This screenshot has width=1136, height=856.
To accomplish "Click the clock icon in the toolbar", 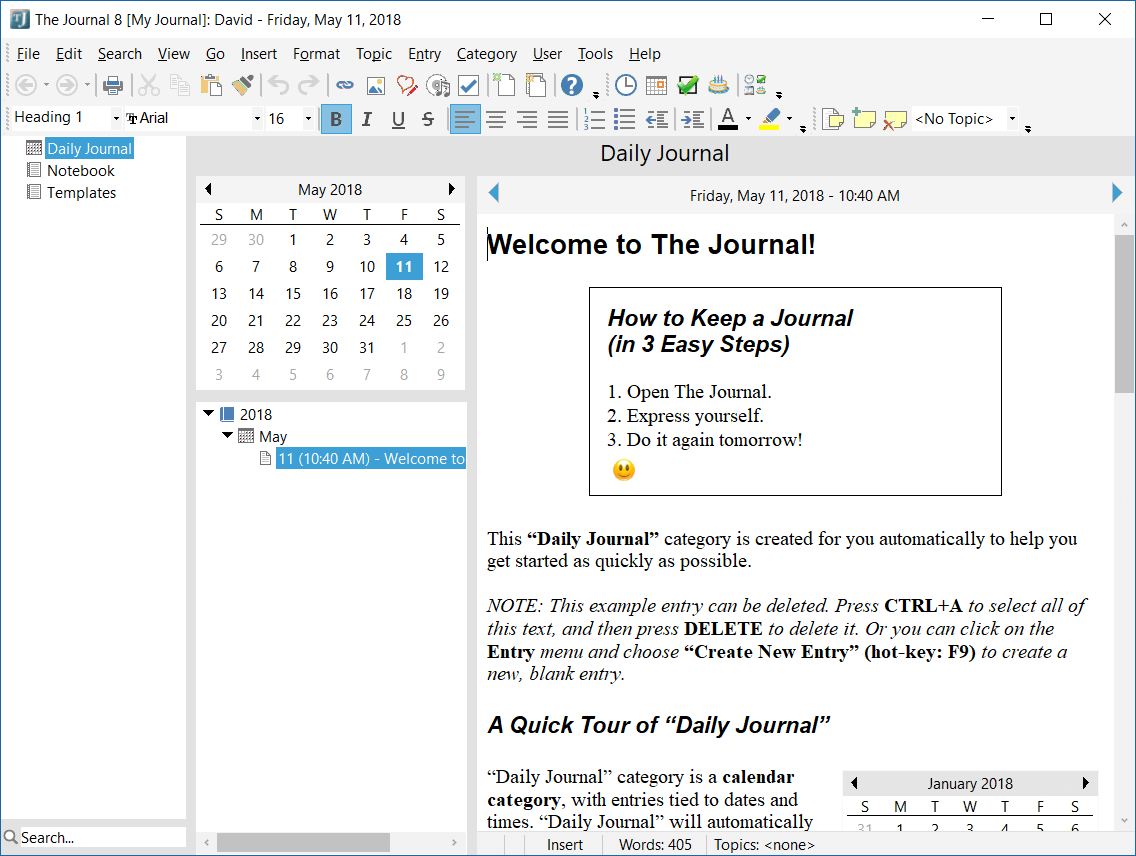I will point(625,85).
